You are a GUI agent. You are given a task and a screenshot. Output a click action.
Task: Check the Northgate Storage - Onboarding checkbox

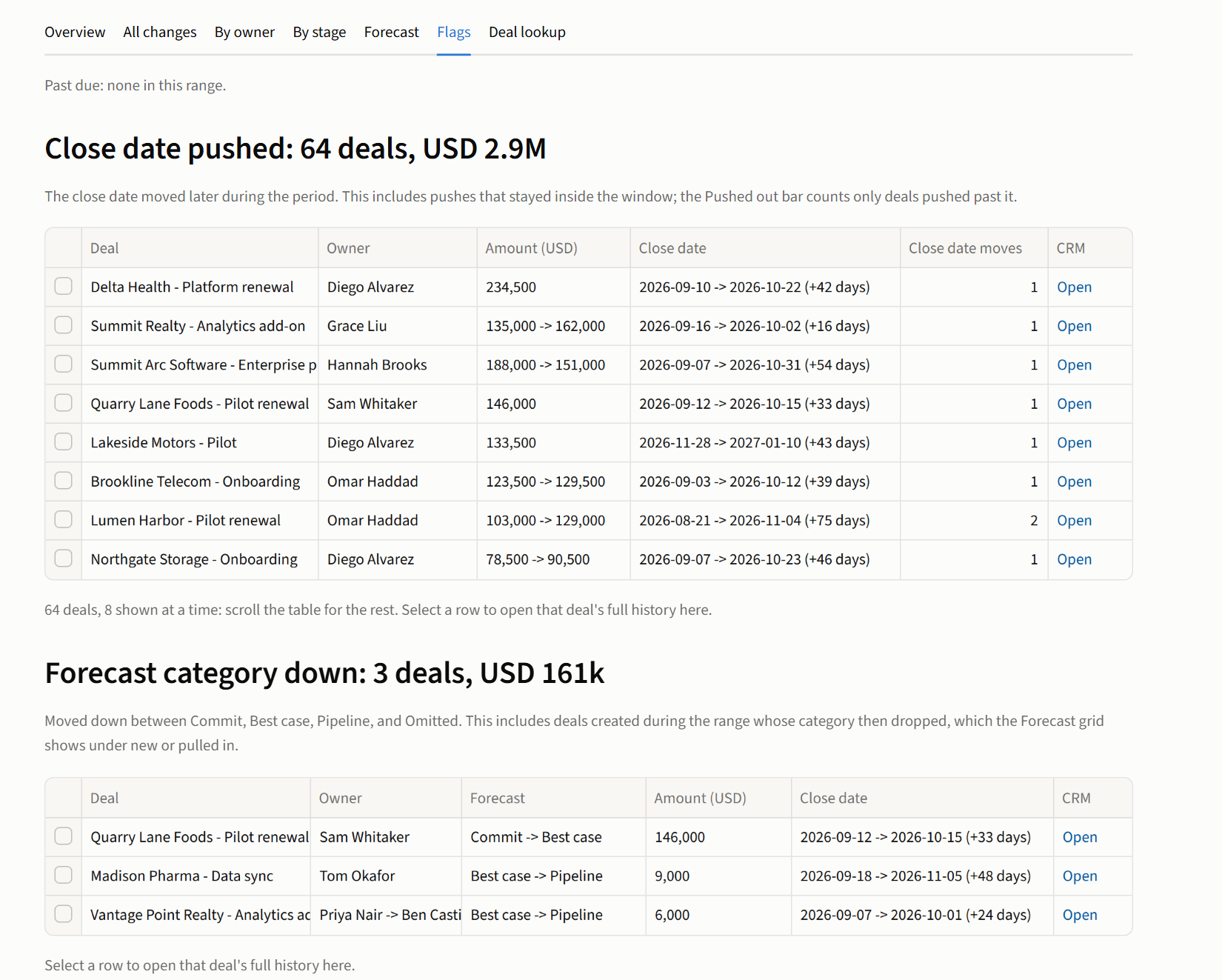64,559
